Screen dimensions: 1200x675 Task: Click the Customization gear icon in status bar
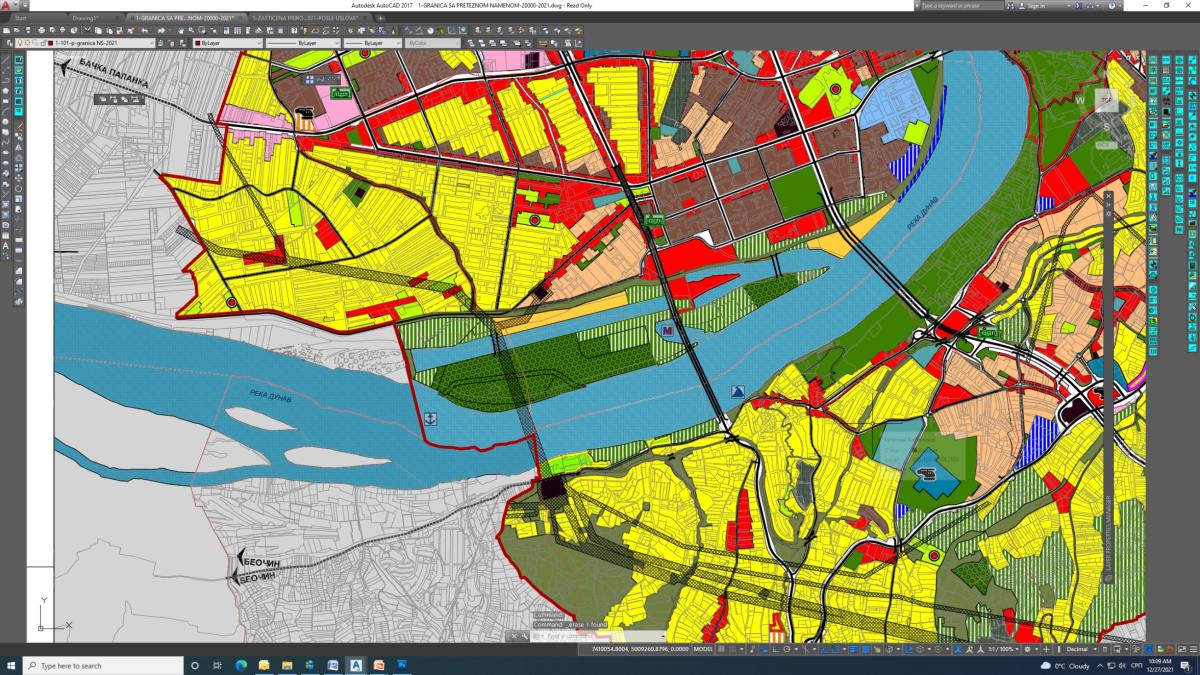tap(1028, 649)
